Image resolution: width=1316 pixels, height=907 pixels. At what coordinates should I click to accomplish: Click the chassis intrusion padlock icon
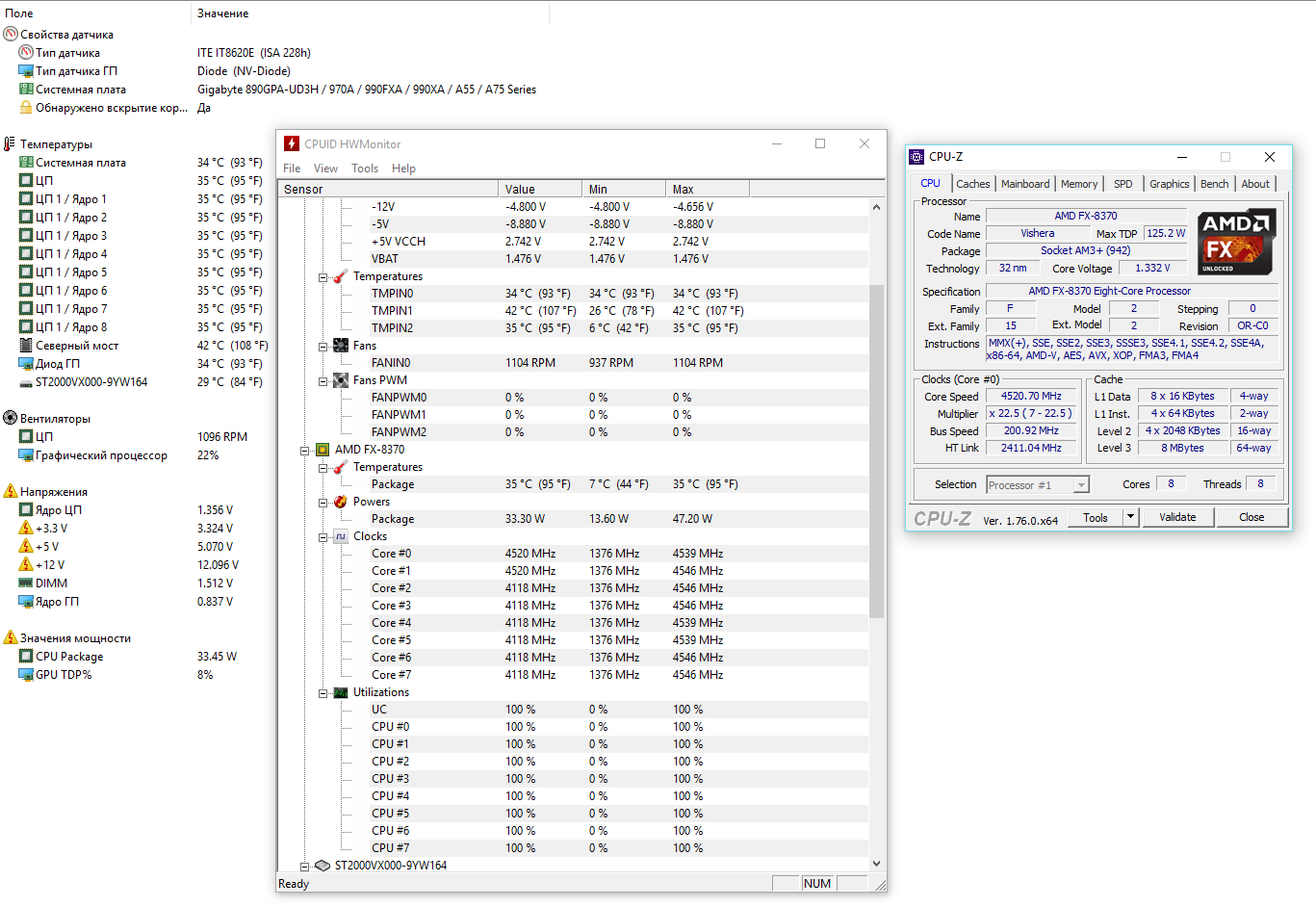coord(26,107)
